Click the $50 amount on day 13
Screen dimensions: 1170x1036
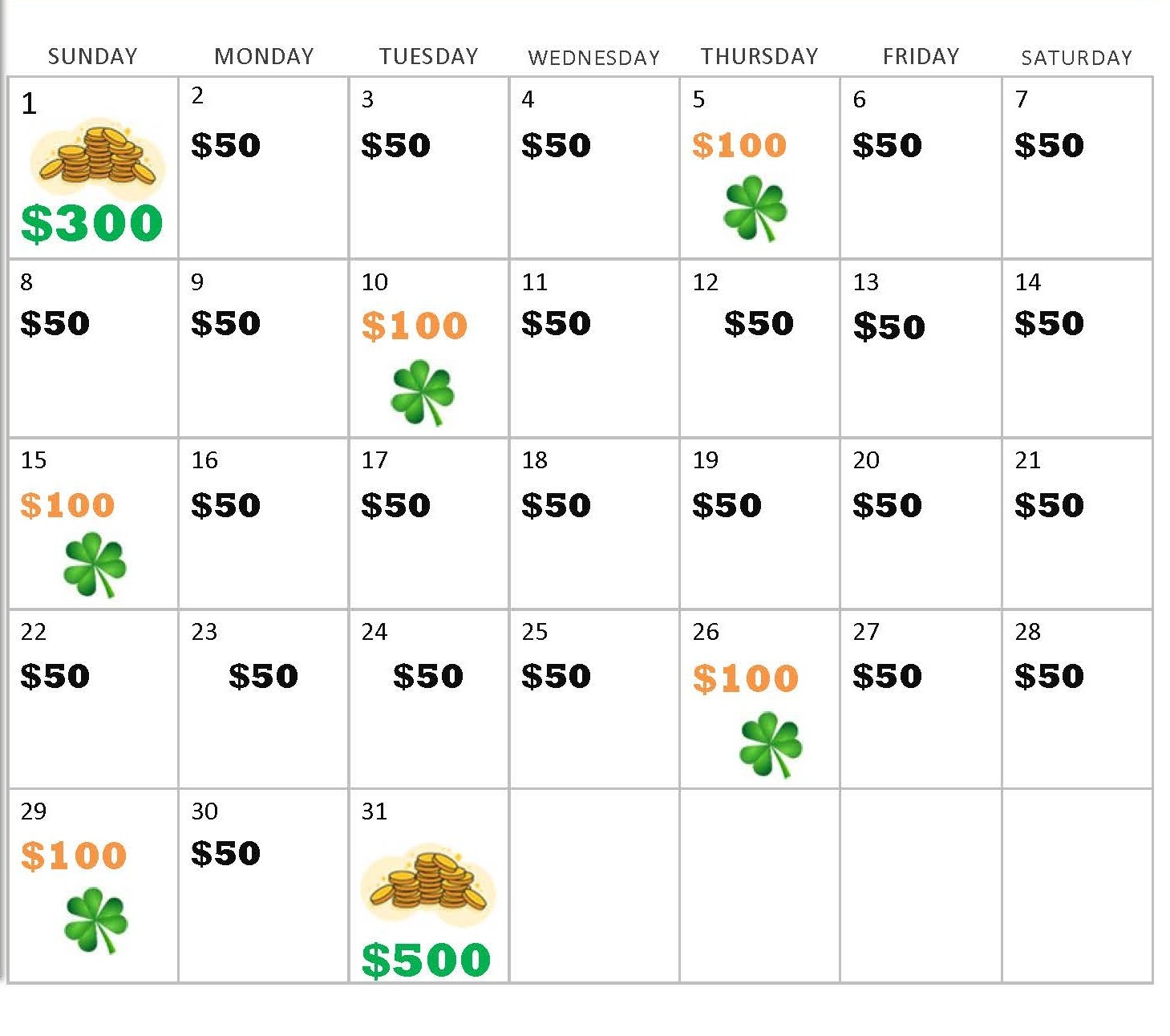[889, 326]
